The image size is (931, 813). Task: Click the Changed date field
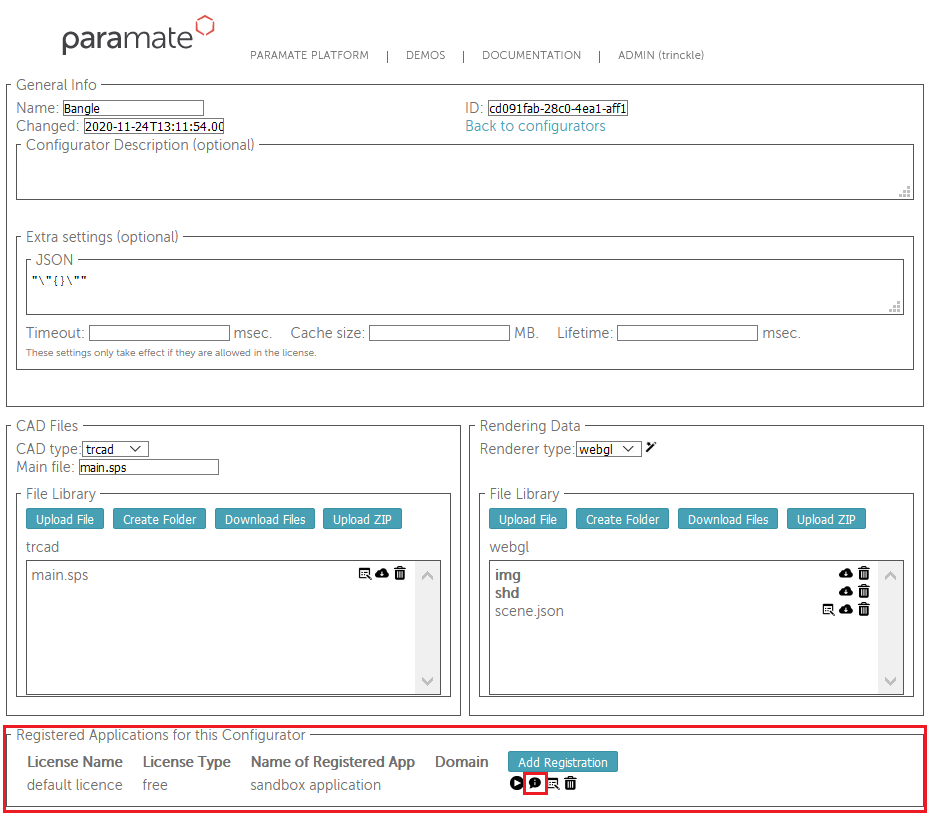(x=154, y=126)
